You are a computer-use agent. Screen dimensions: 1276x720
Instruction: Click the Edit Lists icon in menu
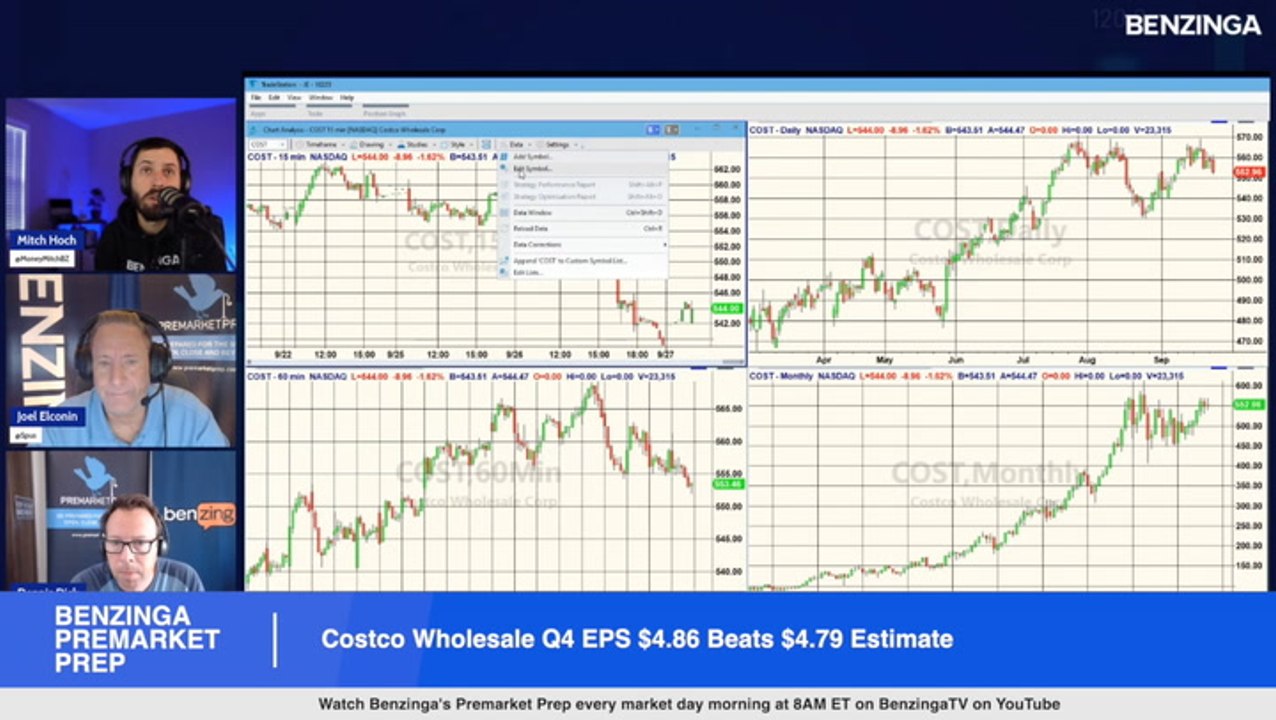504,272
